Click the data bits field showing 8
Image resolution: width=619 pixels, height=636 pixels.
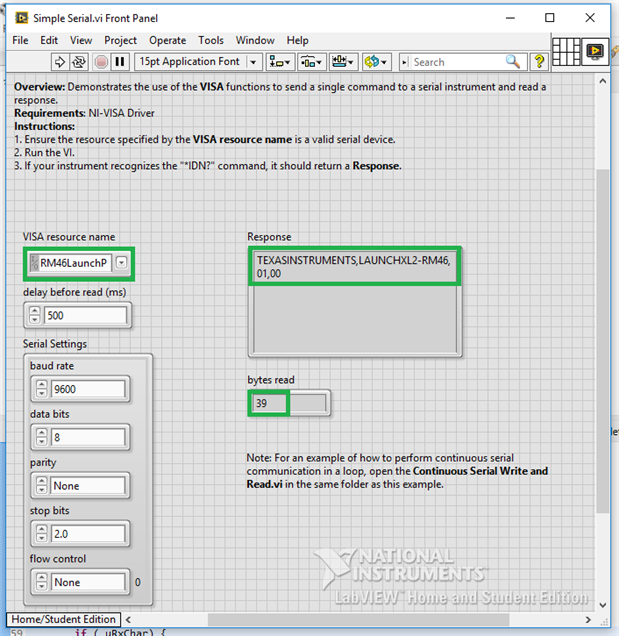click(88, 437)
